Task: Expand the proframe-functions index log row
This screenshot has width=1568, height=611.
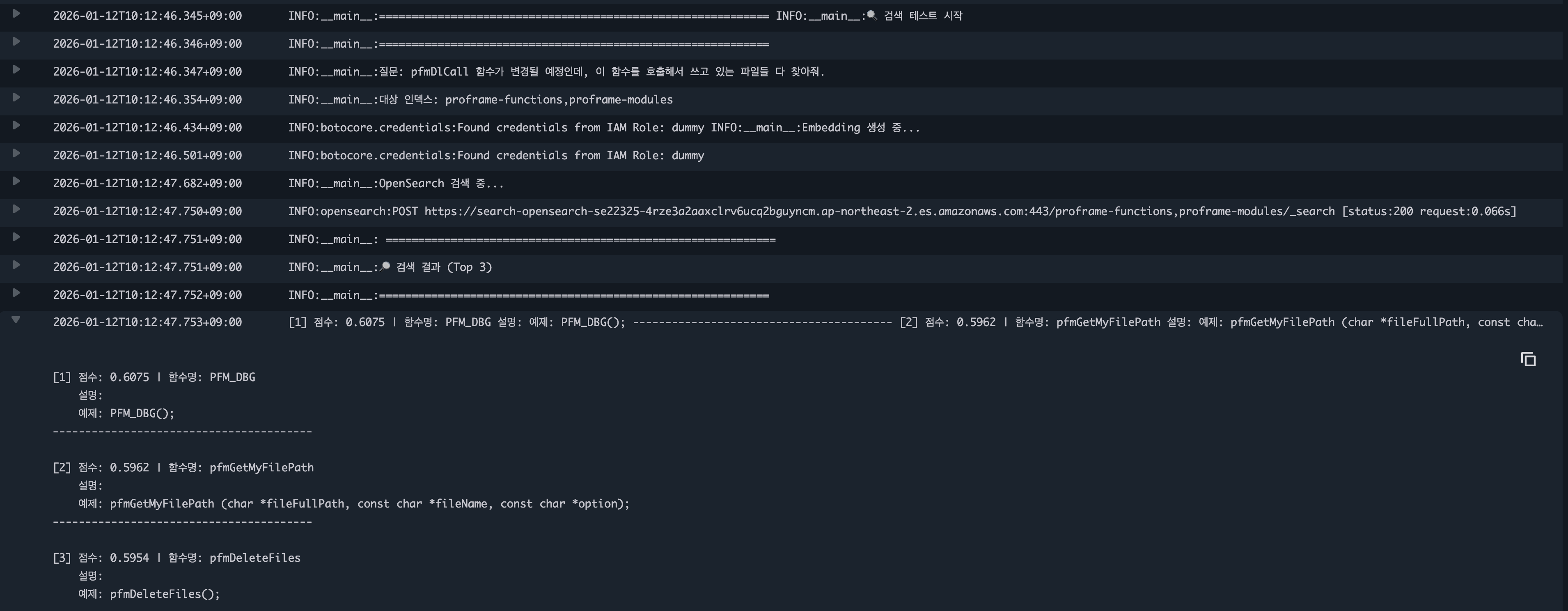Action: [16, 97]
